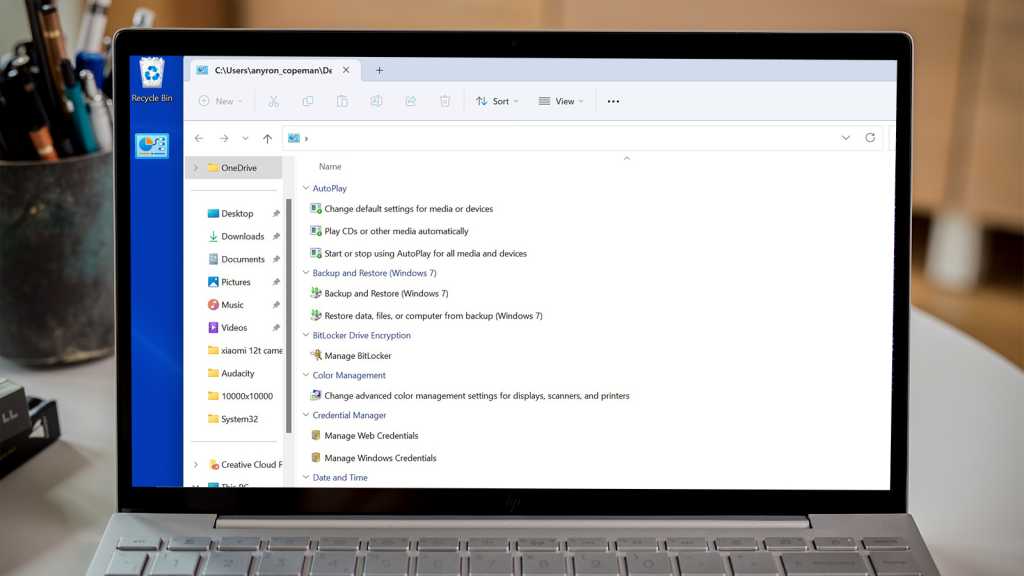Expand the OneDrive tree node
Viewport: 1024px width, 576px height.
click(x=195, y=168)
